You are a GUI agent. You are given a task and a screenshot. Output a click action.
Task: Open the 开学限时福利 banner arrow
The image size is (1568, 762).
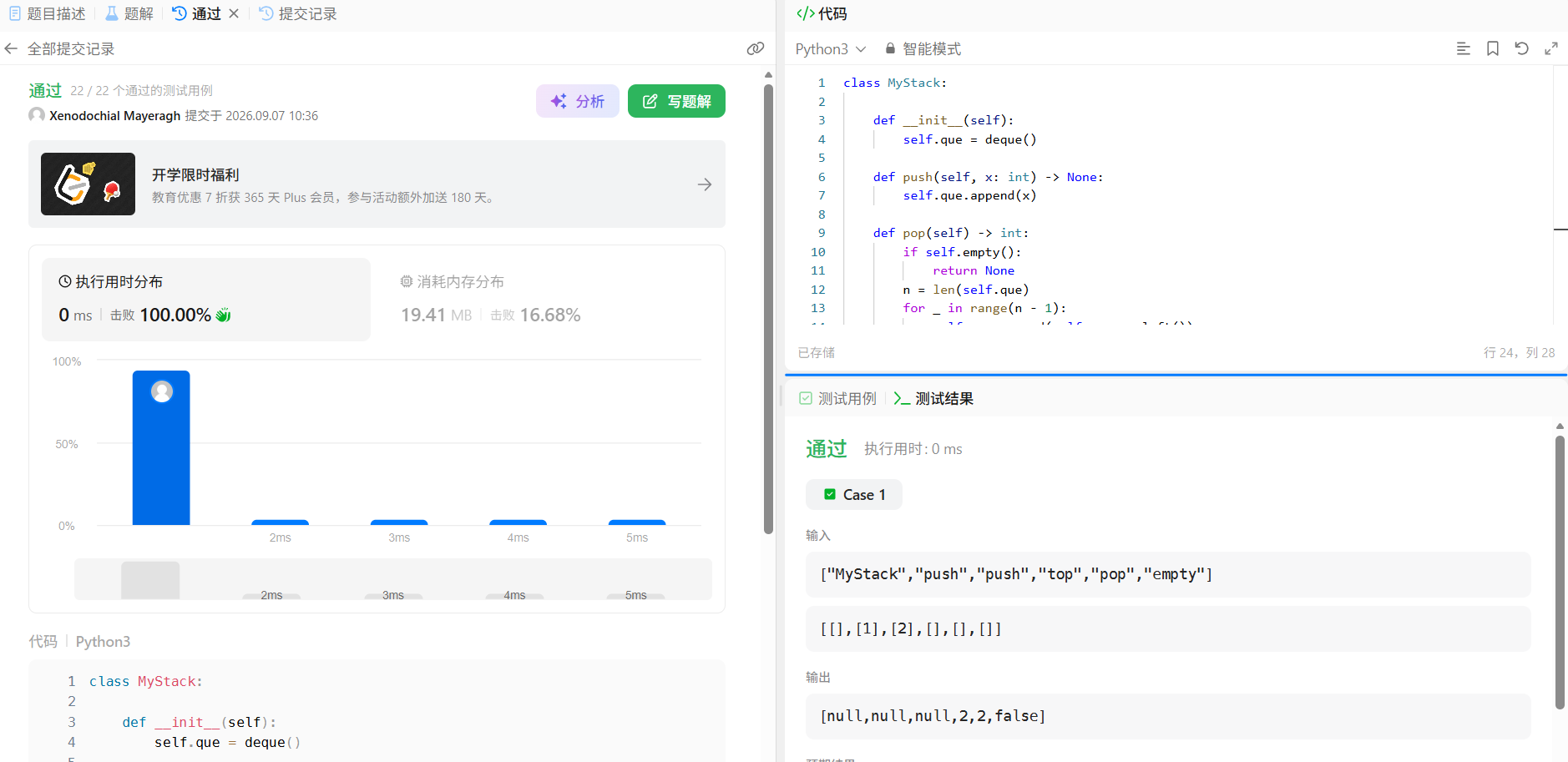click(x=705, y=184)
